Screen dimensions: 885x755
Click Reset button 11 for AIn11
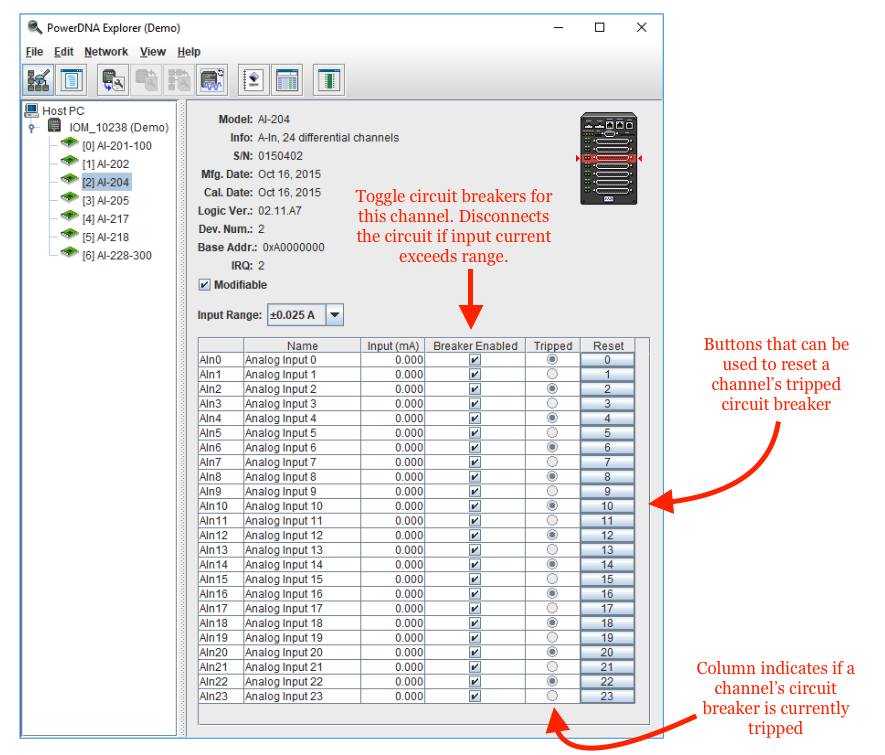[607, 521]
